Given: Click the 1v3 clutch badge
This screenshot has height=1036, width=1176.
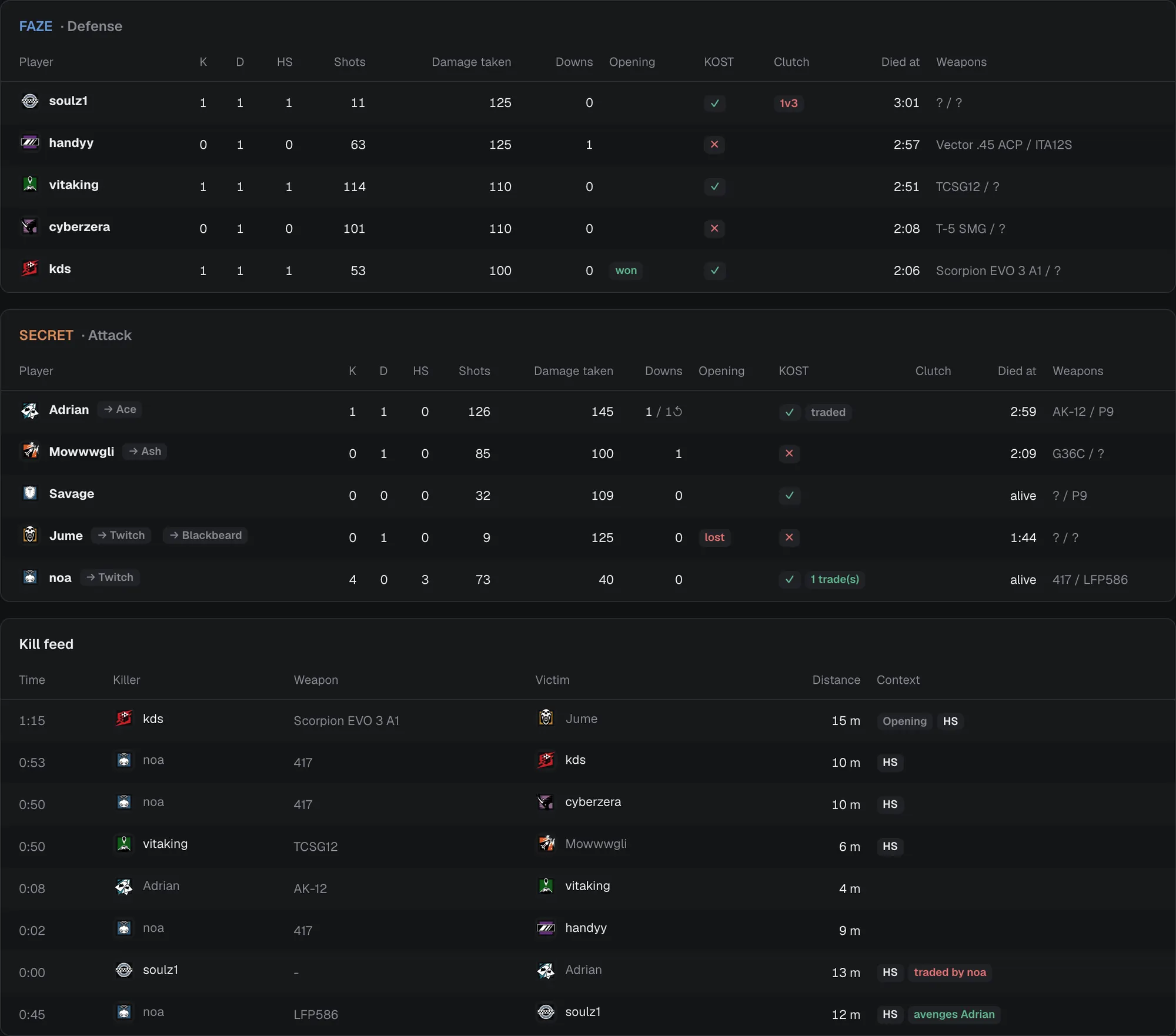Looking at the screenshot, I should pos(789,103).
